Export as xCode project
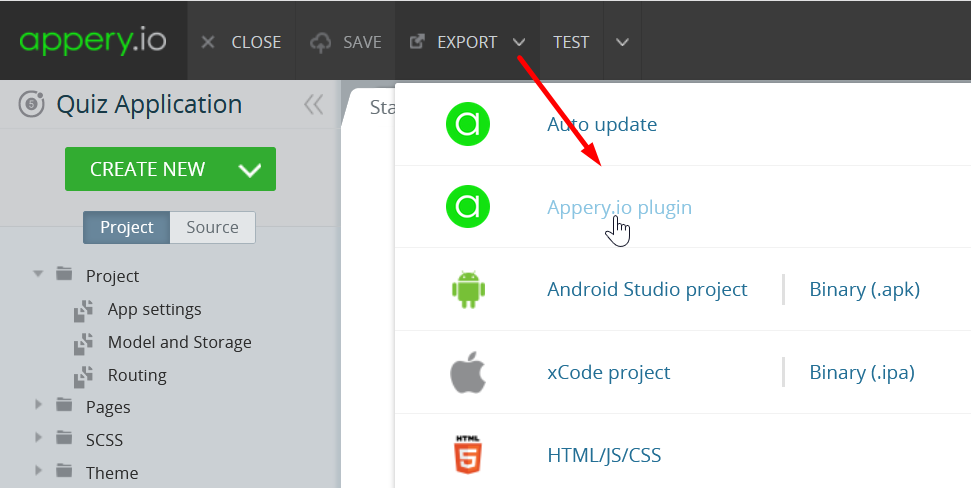Viewport: 971px width, 488px height. (609, 372)
